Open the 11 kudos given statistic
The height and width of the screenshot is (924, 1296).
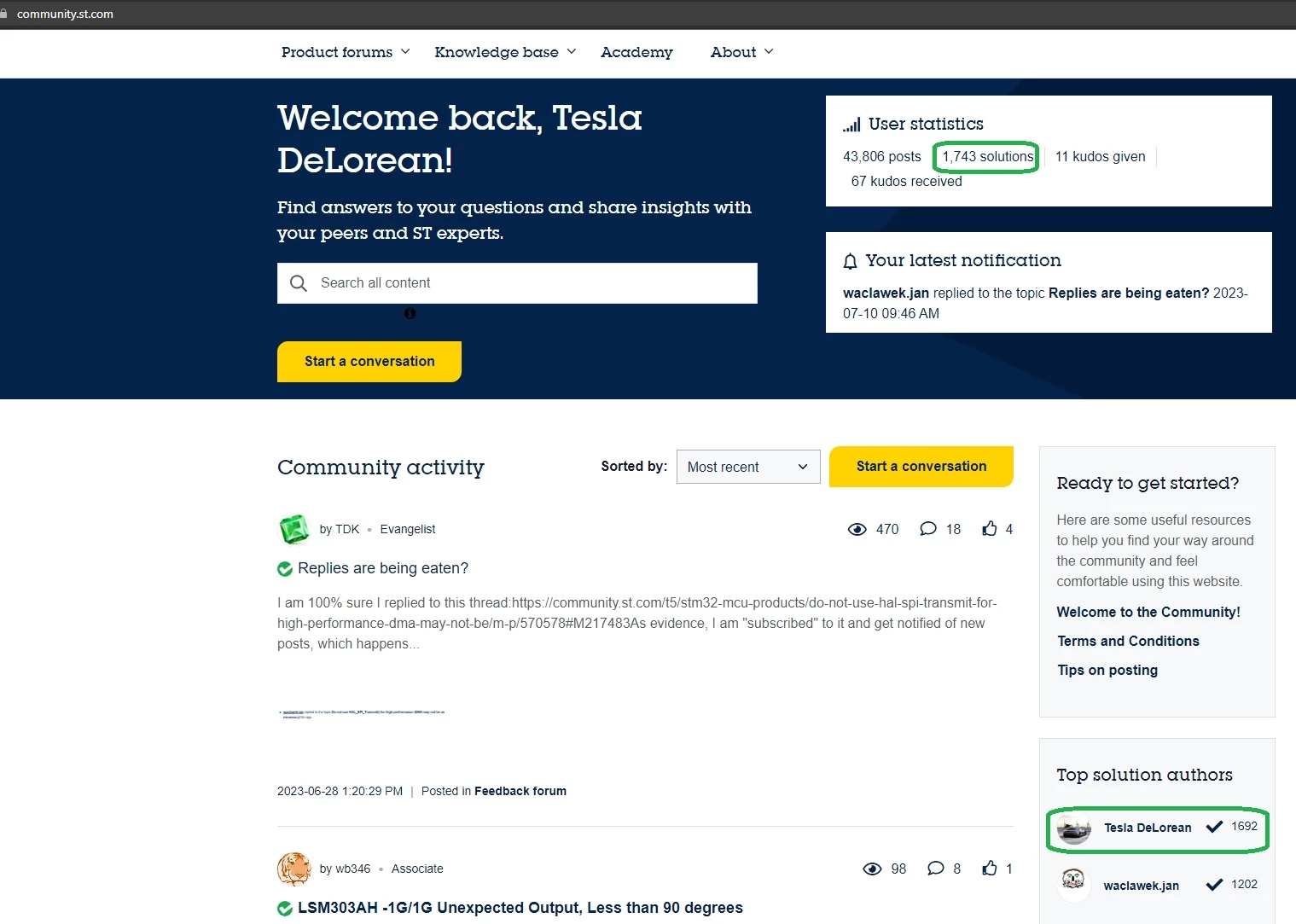pyautogui.click(x=1101, y=157)
